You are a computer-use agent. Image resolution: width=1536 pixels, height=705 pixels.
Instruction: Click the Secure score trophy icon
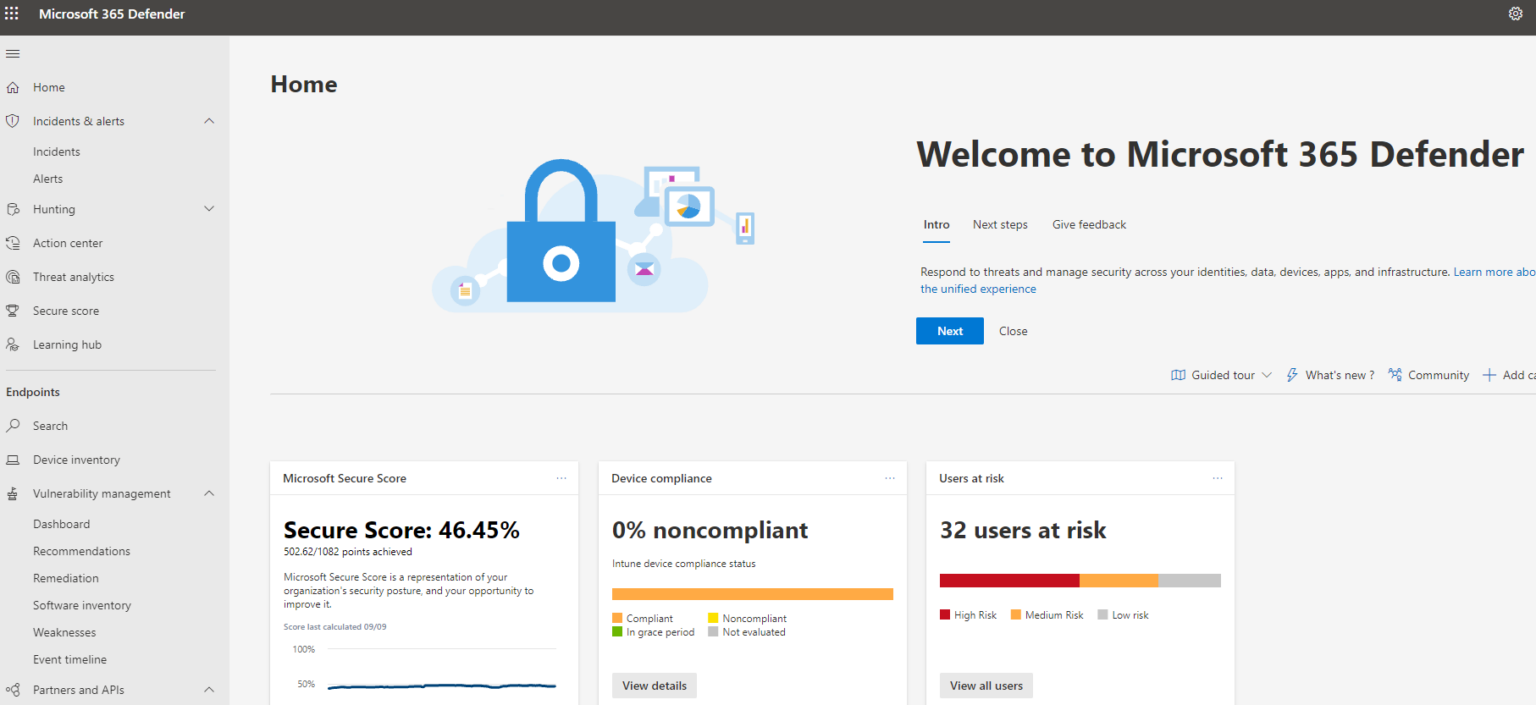click(13, 311)
